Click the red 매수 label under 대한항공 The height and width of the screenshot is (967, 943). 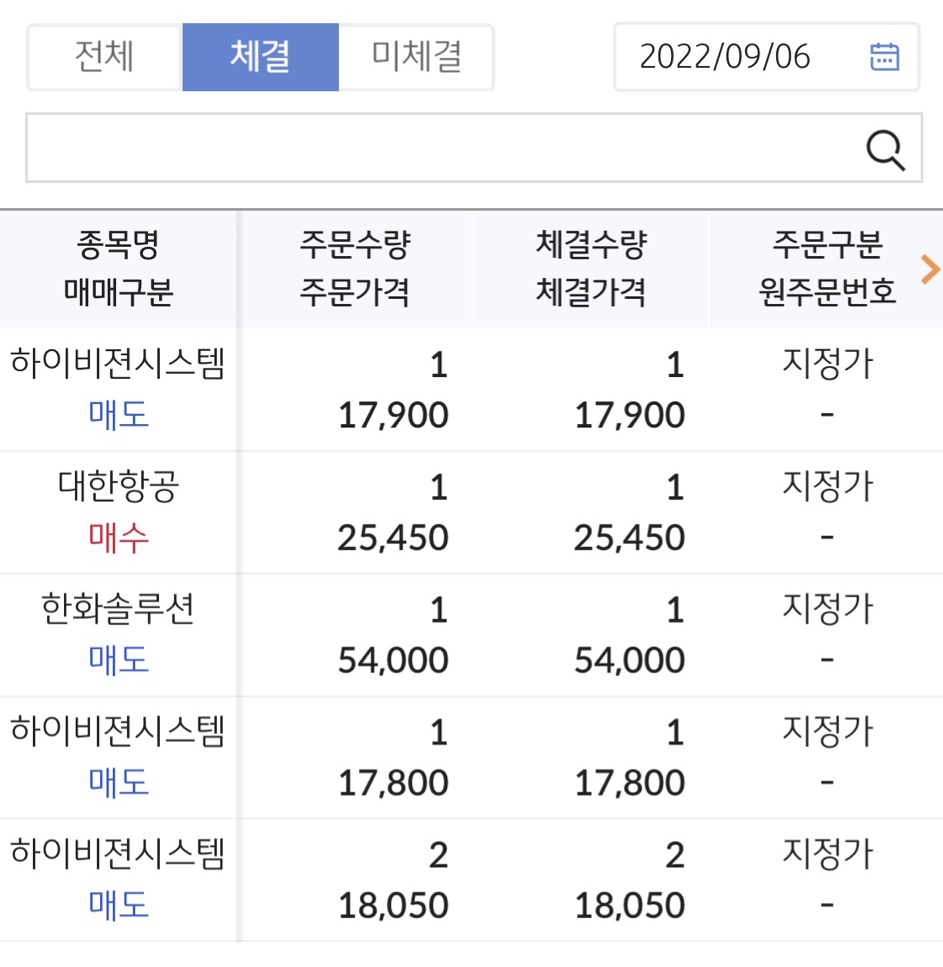(118, 537)
